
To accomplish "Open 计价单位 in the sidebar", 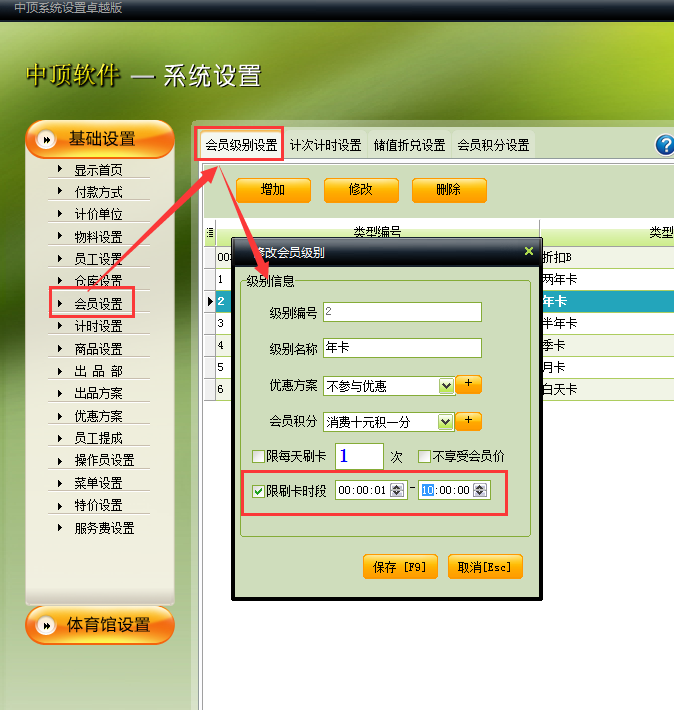I will (98, 215).
